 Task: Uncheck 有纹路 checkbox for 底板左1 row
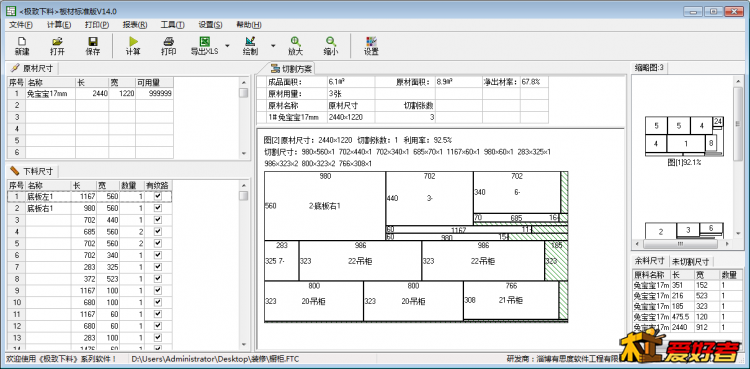(158, 196)
